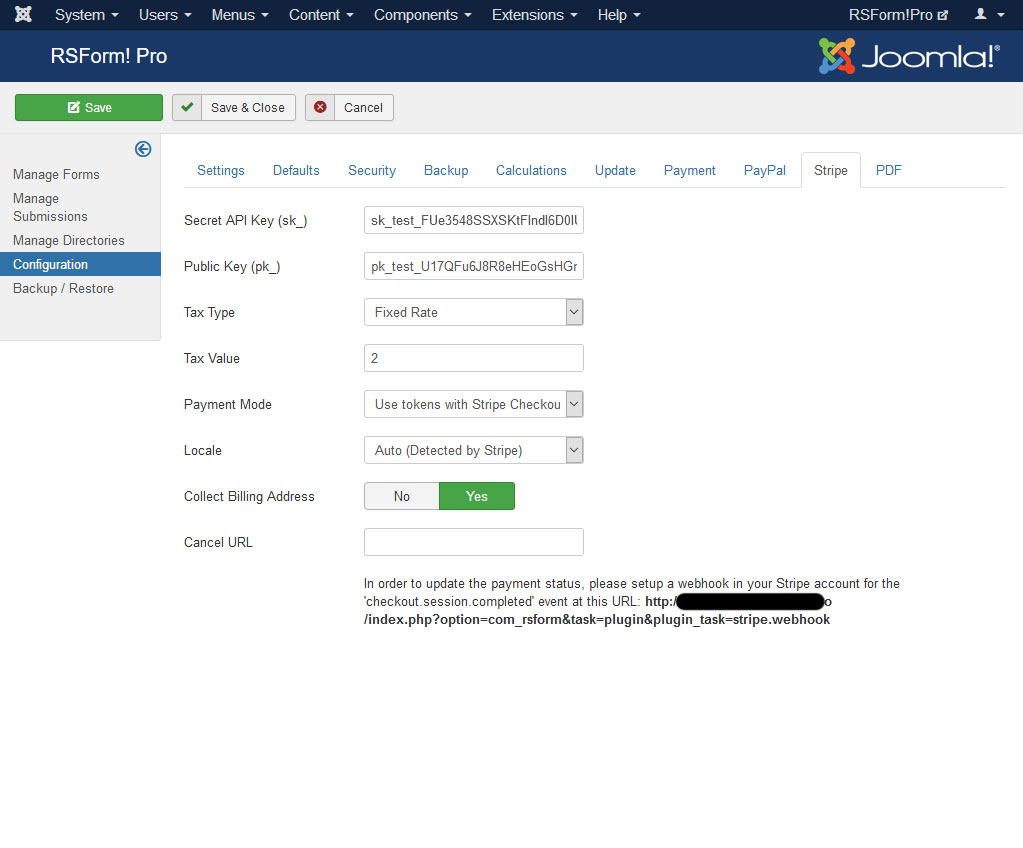Switch to the Security tab
This screenshot has width=1023, height=848.
372,170
